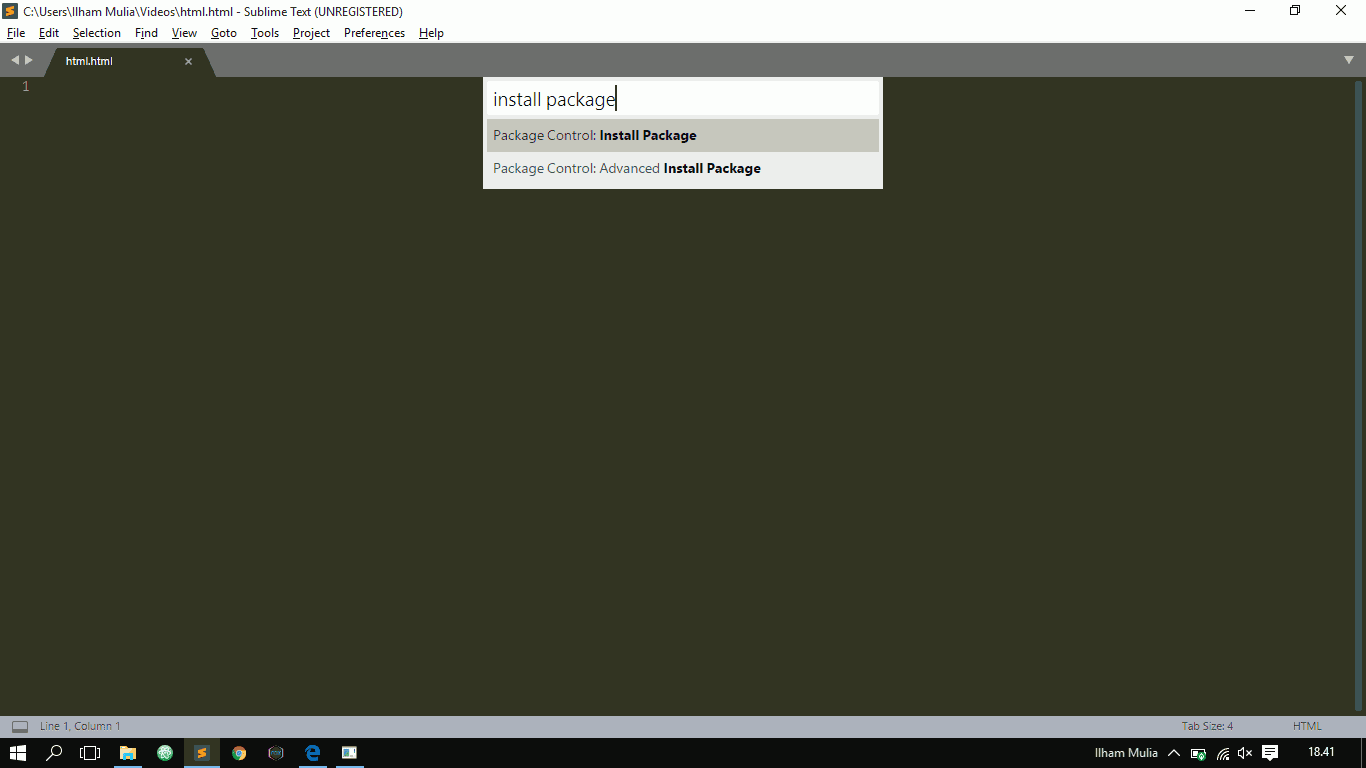Click the muted volume tray icon
1366x768 pixels.
tap(1245, 753)
